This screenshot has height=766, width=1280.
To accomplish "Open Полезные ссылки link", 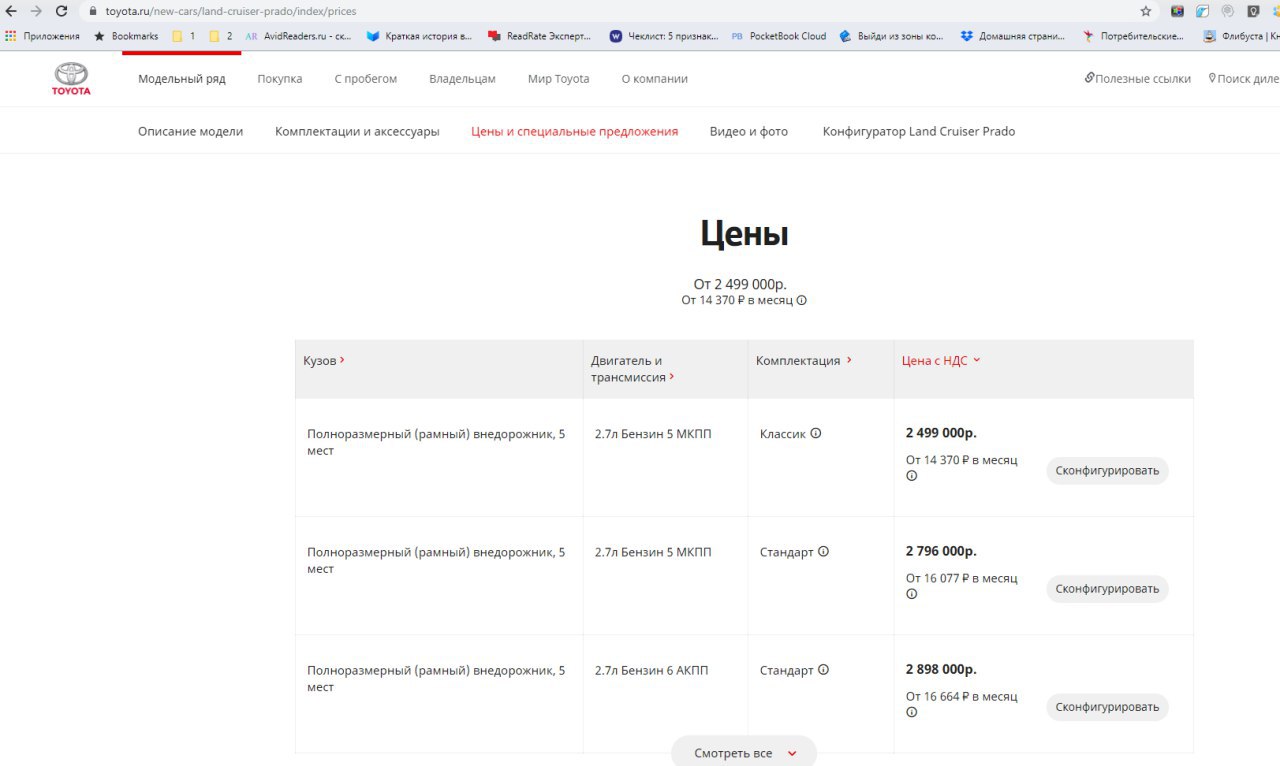I will click(x=1138, y=78).
